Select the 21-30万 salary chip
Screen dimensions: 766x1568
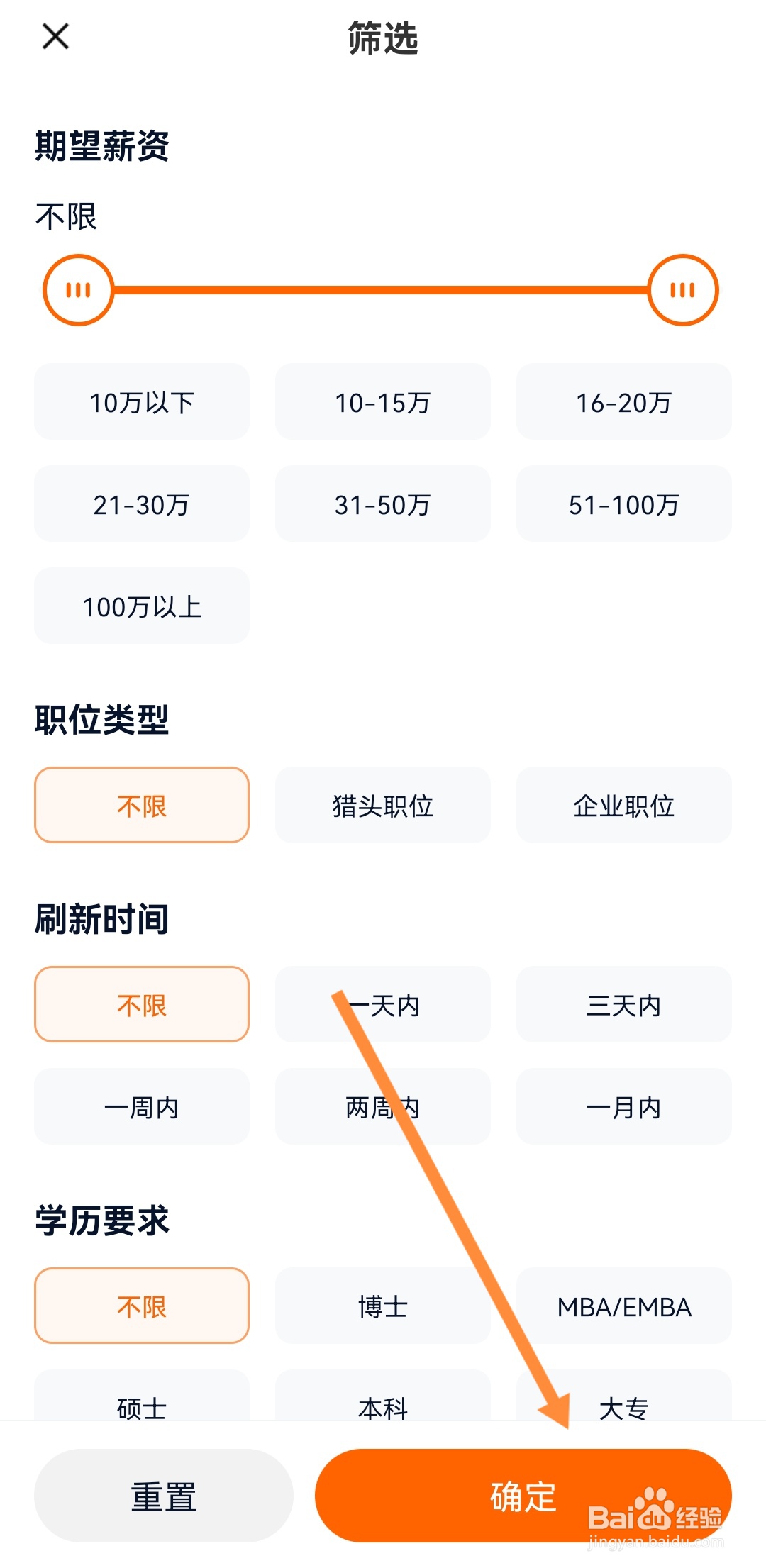pyautogui.click(x=142, y=504)
